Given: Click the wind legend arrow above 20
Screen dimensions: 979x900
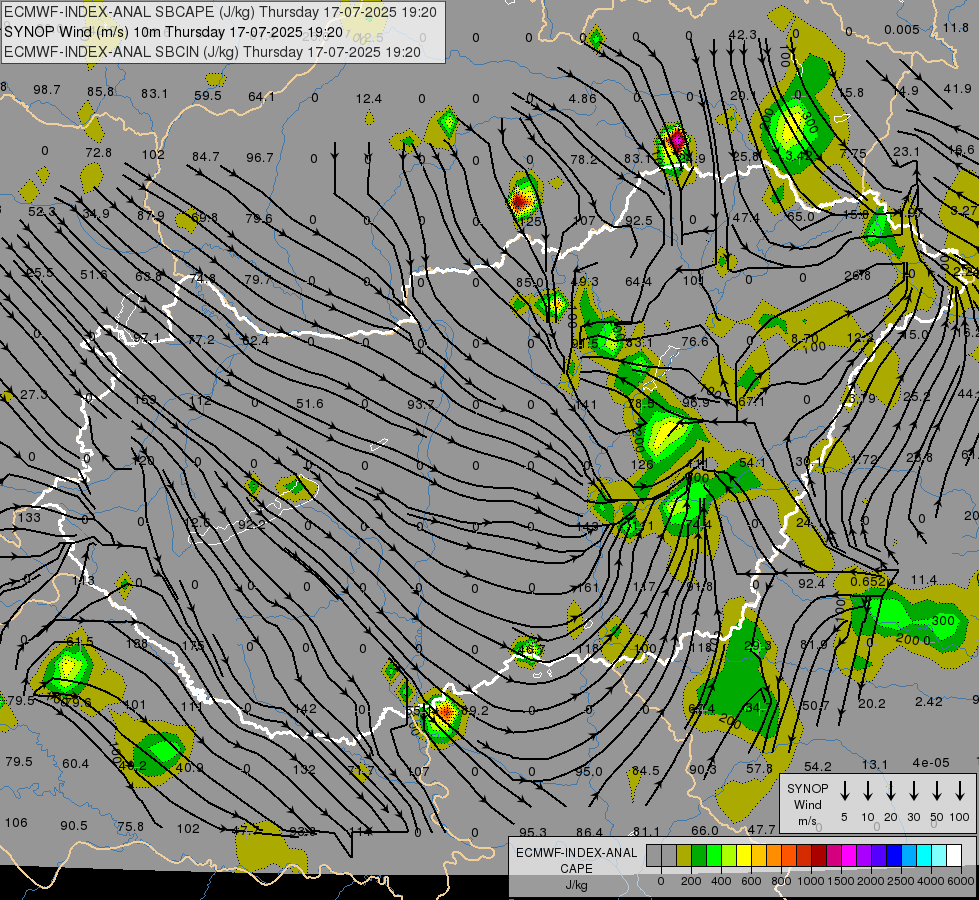Looking at the screenshot, I should click(891, 790).
